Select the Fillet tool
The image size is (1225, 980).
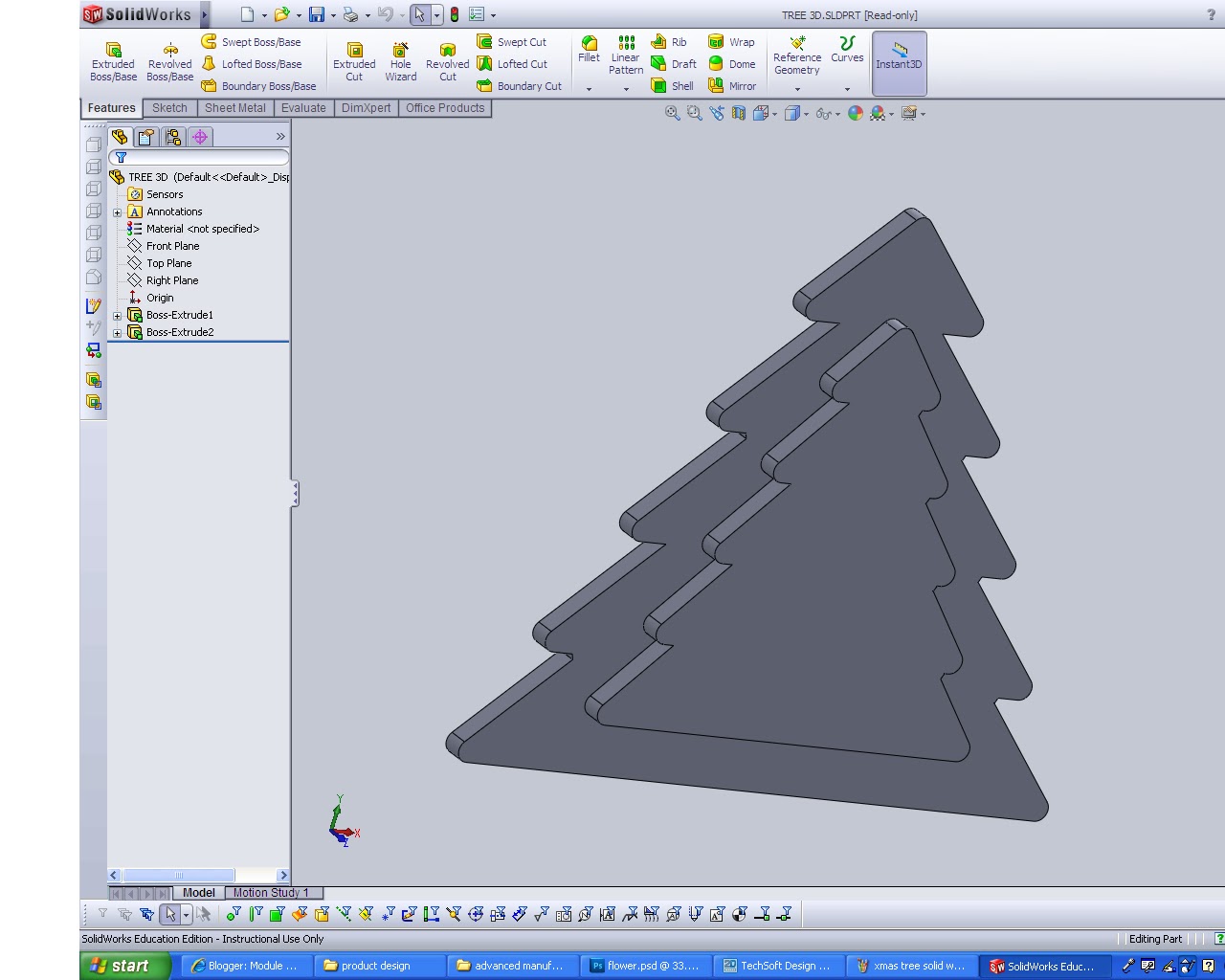589,50
